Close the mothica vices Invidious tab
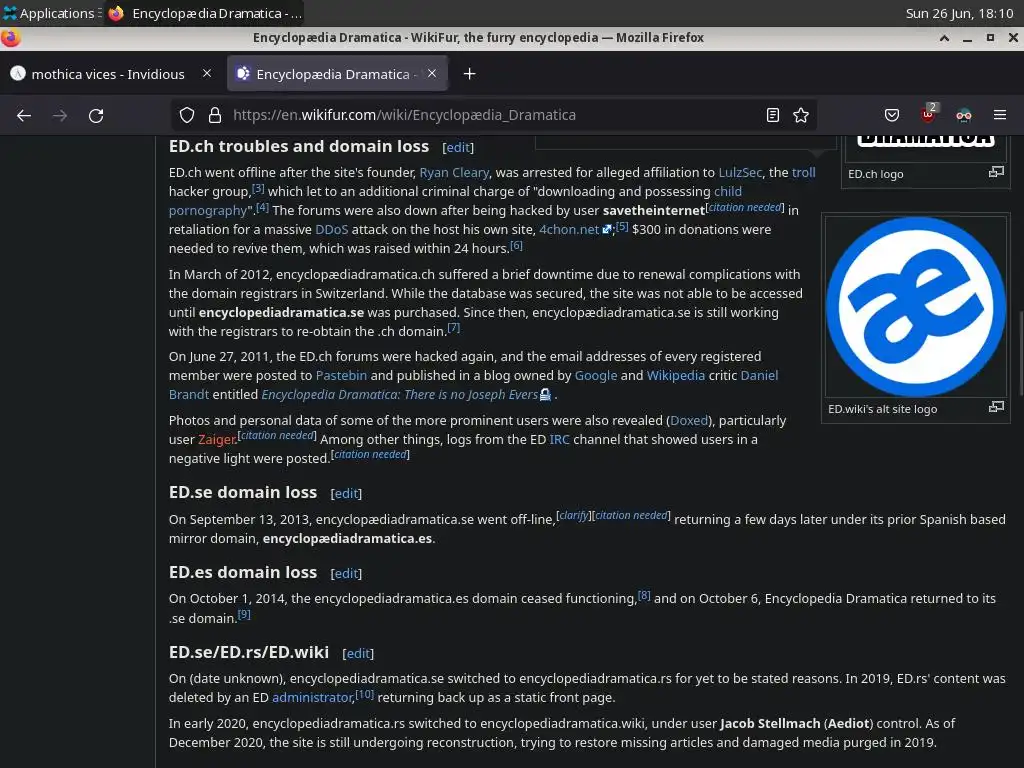Image resolution: width=1024 pixels, height=768 pixels. pos(207,73)
